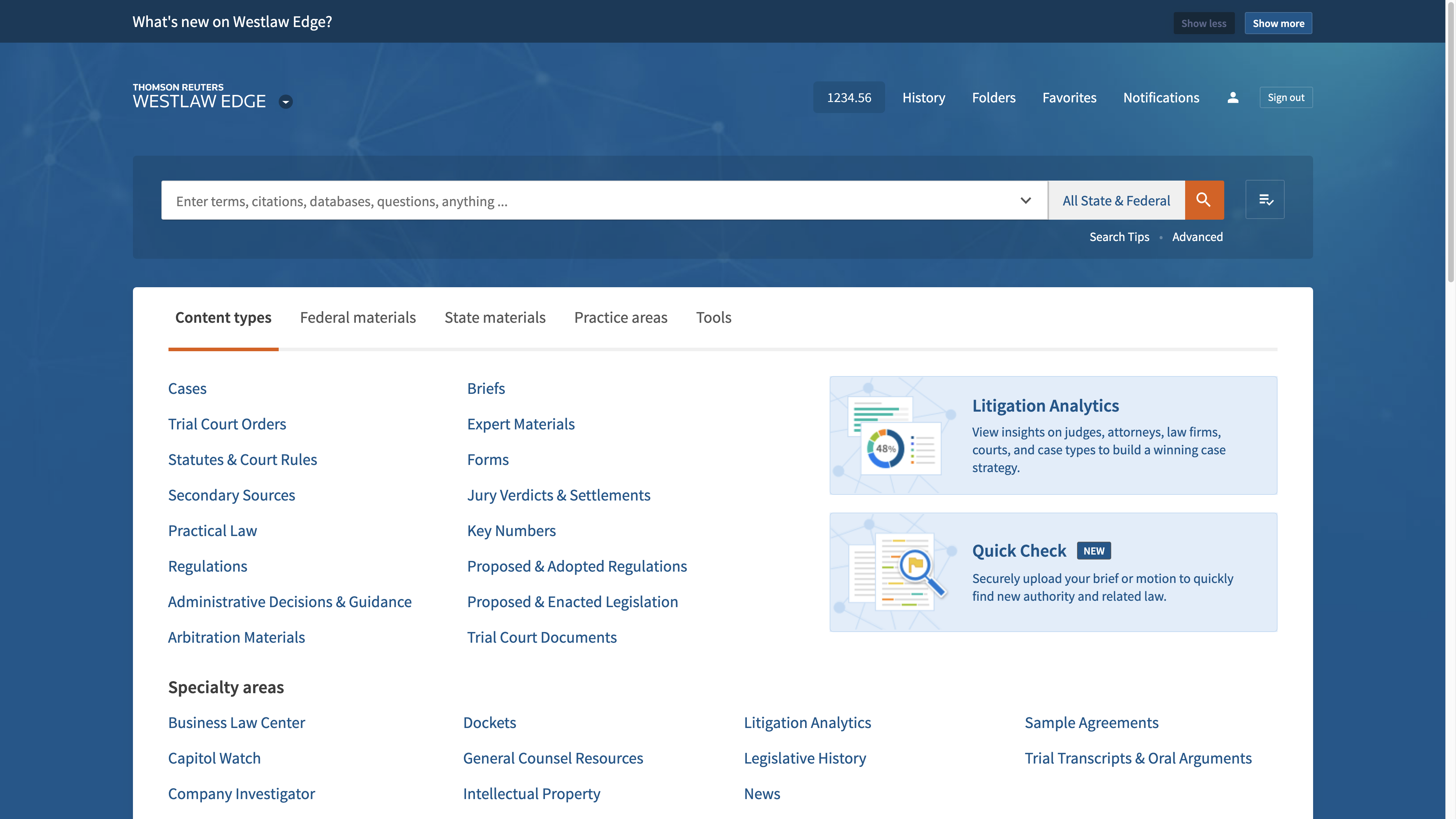Open the Westlaw Edge product switcher arrow
The image size is (1456, 819).
(x=286, y=102)
